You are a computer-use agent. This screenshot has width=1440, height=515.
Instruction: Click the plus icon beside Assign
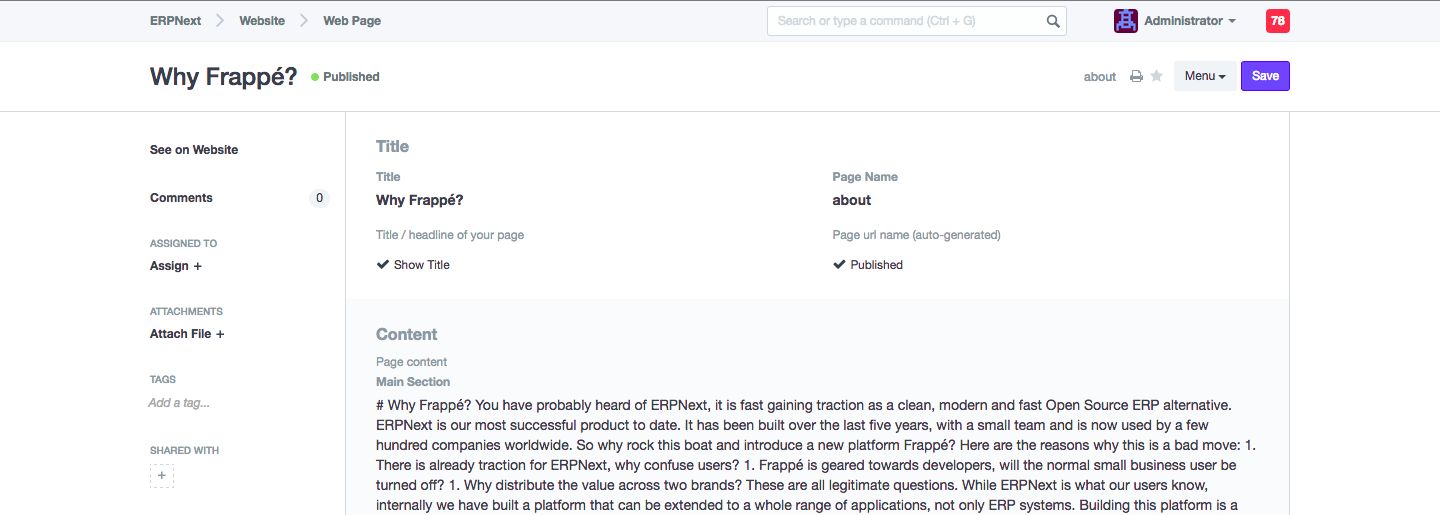tap(197, 266)
